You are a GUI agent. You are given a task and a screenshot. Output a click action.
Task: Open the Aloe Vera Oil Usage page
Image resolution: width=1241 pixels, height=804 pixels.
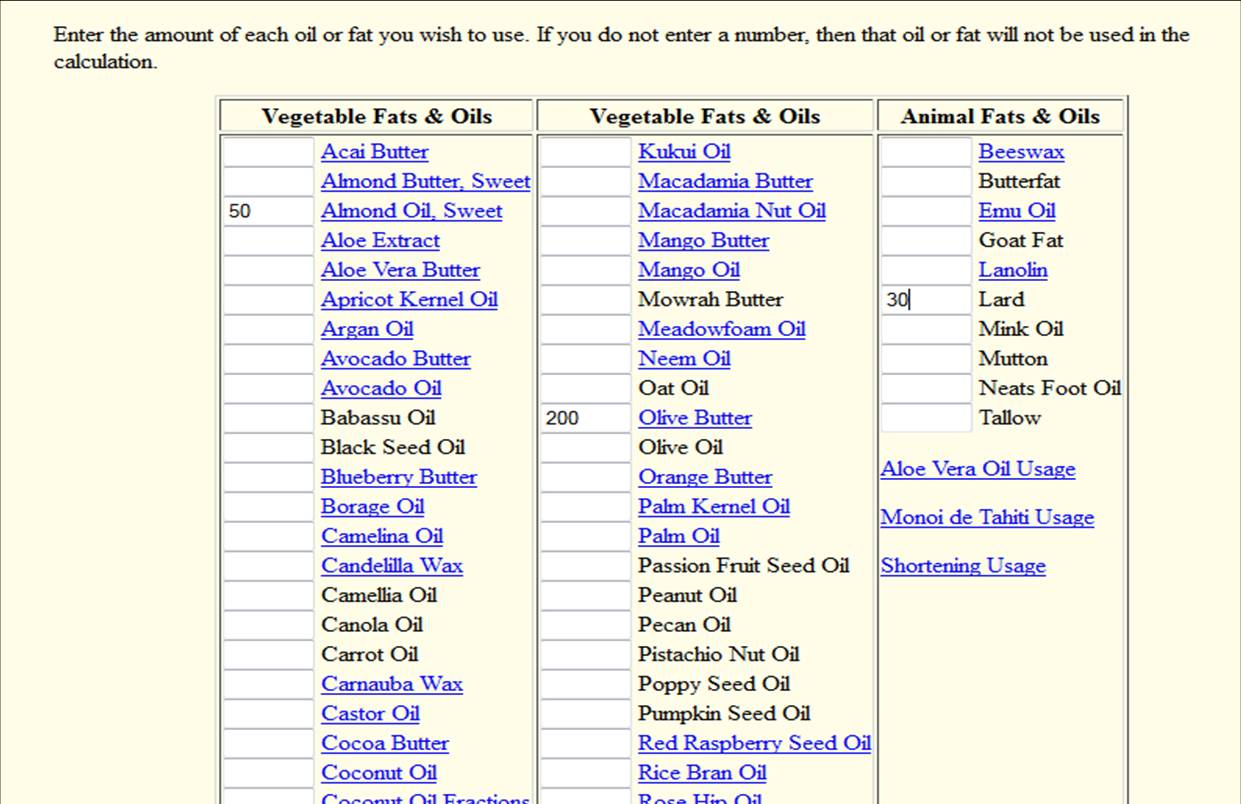[977, 468]
